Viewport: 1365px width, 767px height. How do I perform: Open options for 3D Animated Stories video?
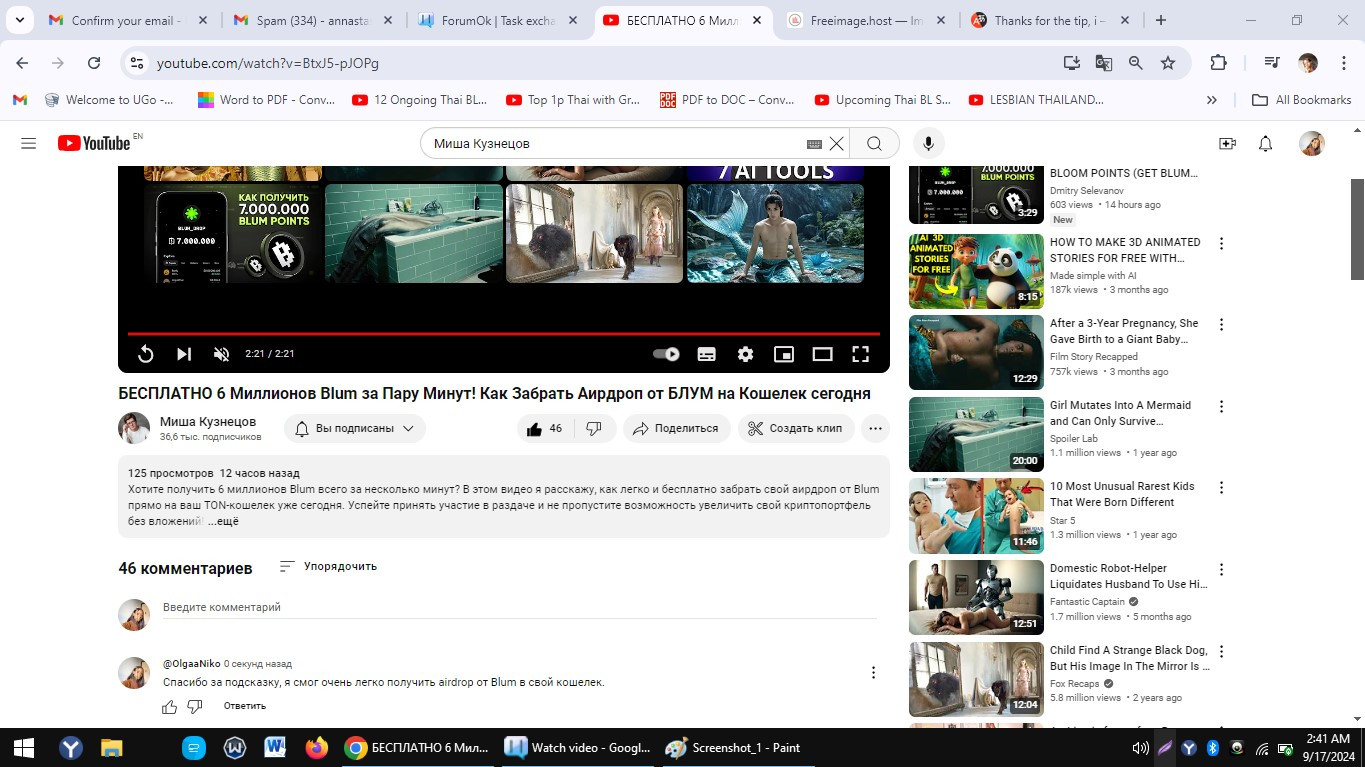1221,243
